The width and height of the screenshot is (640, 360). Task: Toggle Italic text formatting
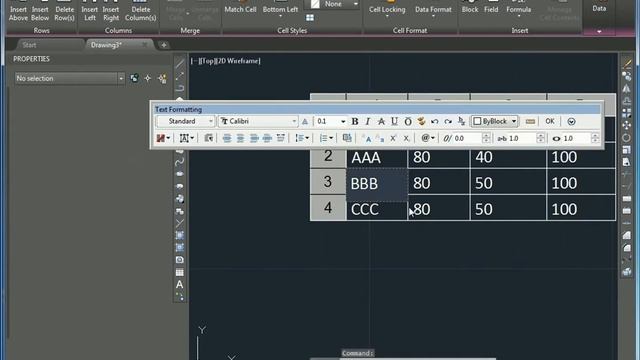click(x=368, y=121)
